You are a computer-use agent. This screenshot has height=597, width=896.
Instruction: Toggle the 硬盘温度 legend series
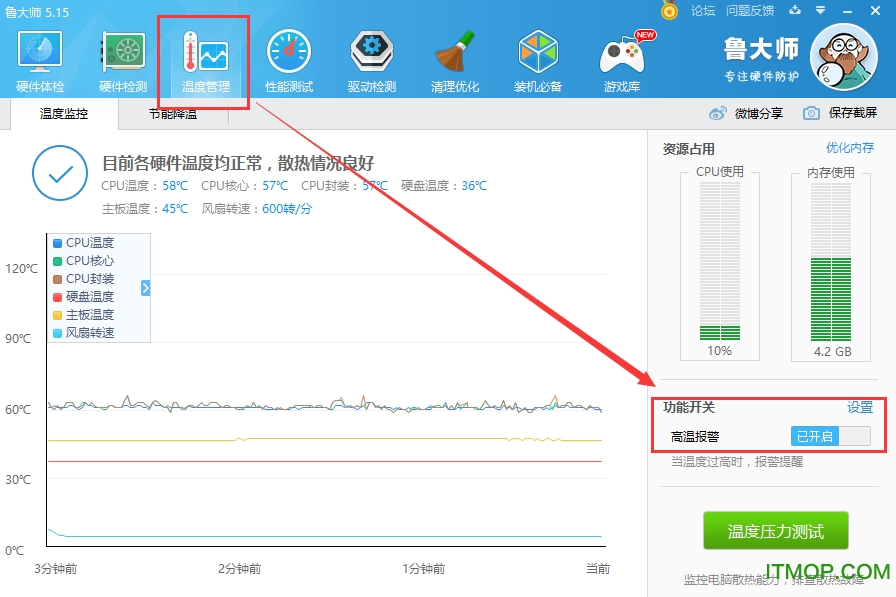(x=83, y=297)
